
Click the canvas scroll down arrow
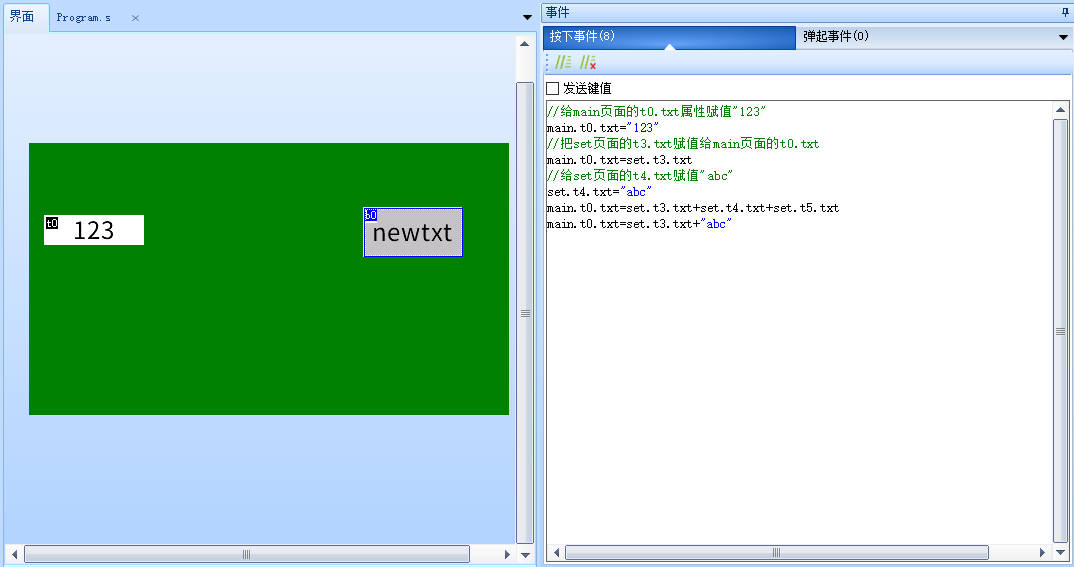coord(525,555)
